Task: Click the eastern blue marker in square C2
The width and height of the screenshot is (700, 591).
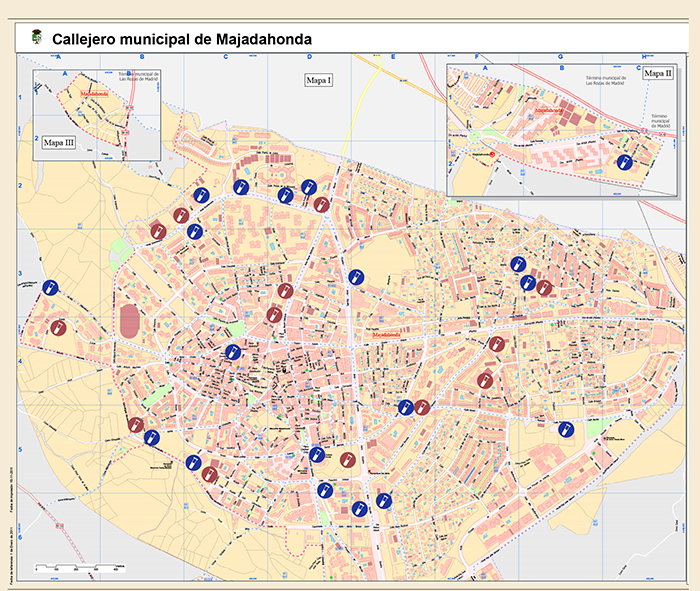Action: [x=241, y=187]
